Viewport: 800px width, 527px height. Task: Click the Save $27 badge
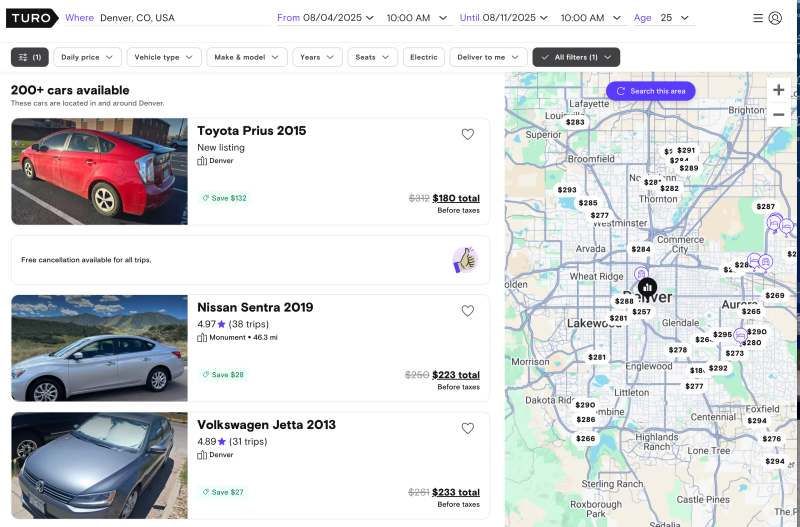click(223, 492)
